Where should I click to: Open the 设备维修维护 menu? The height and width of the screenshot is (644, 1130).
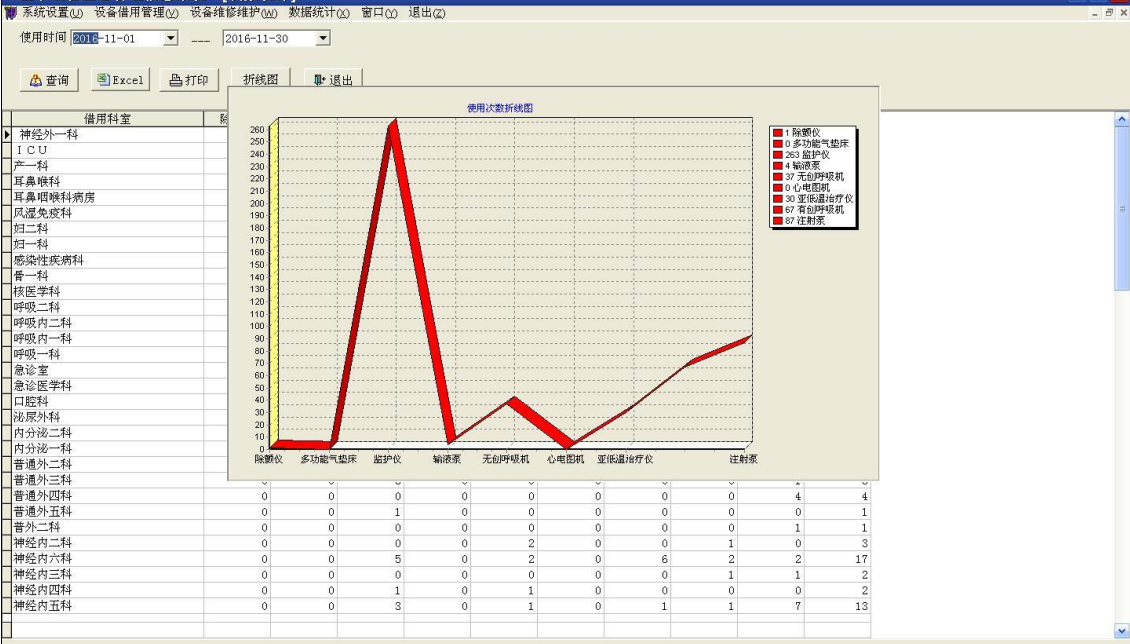click(x=233, y=12)
